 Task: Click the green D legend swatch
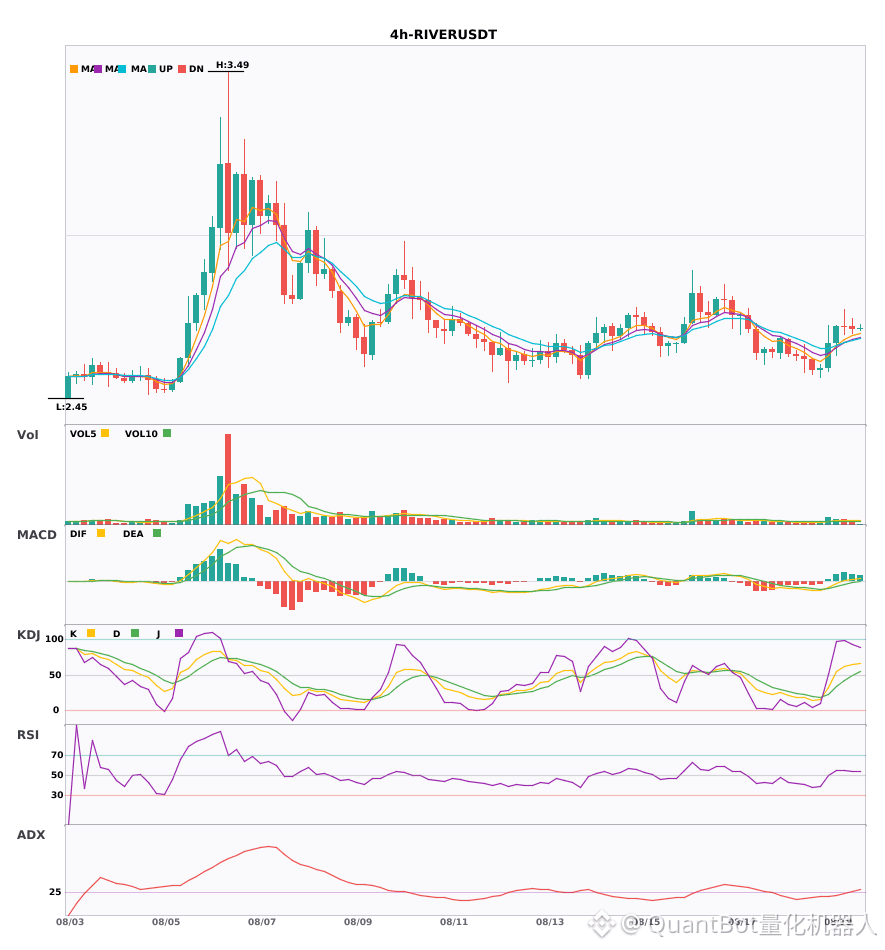pos(135,633)
